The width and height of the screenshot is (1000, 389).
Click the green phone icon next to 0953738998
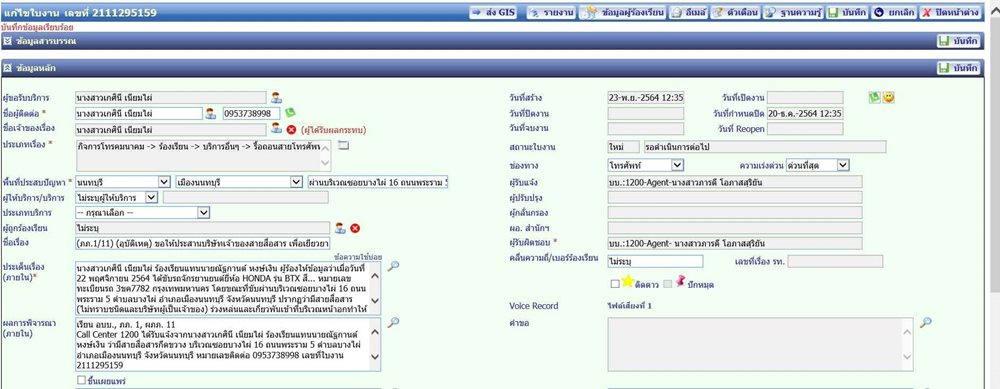290,113
